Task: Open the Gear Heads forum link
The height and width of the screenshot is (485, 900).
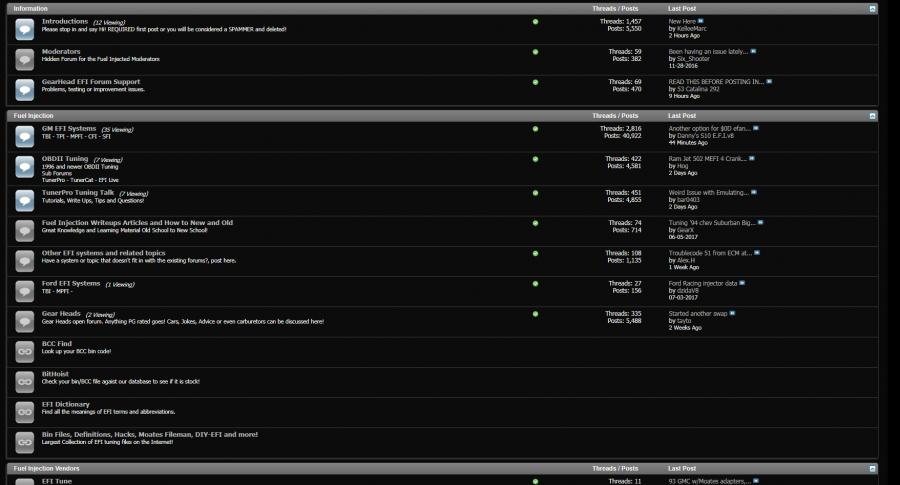Action: 61,314
